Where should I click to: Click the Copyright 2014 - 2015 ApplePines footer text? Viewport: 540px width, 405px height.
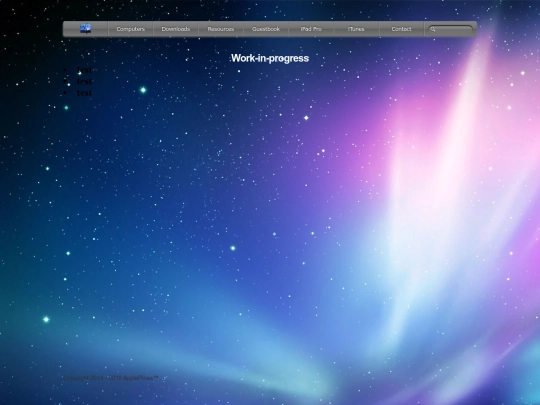(x=111, y=378)
